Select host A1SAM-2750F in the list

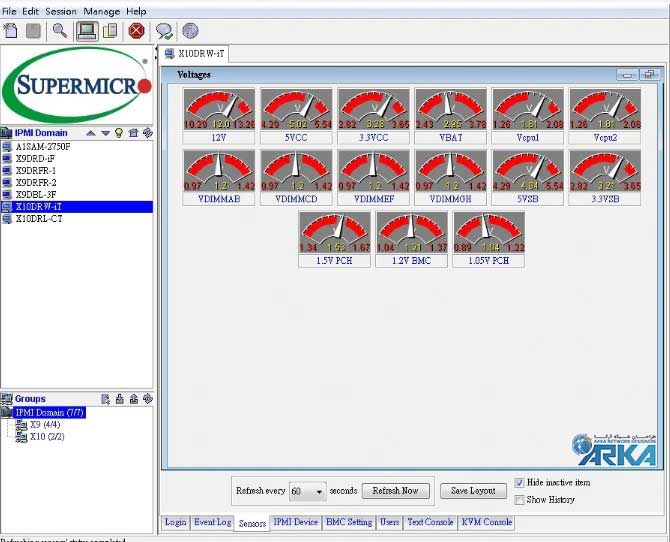click(x=43, y=147)
